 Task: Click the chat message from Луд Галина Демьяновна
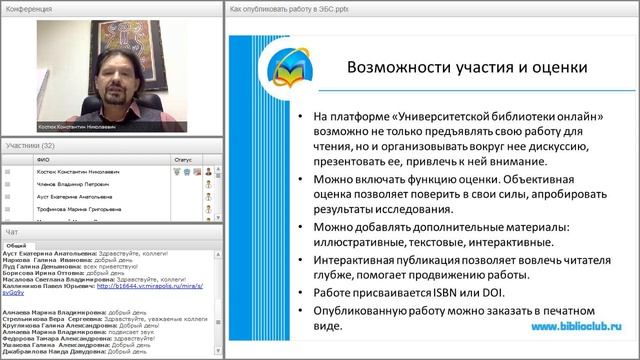[70, 267]
